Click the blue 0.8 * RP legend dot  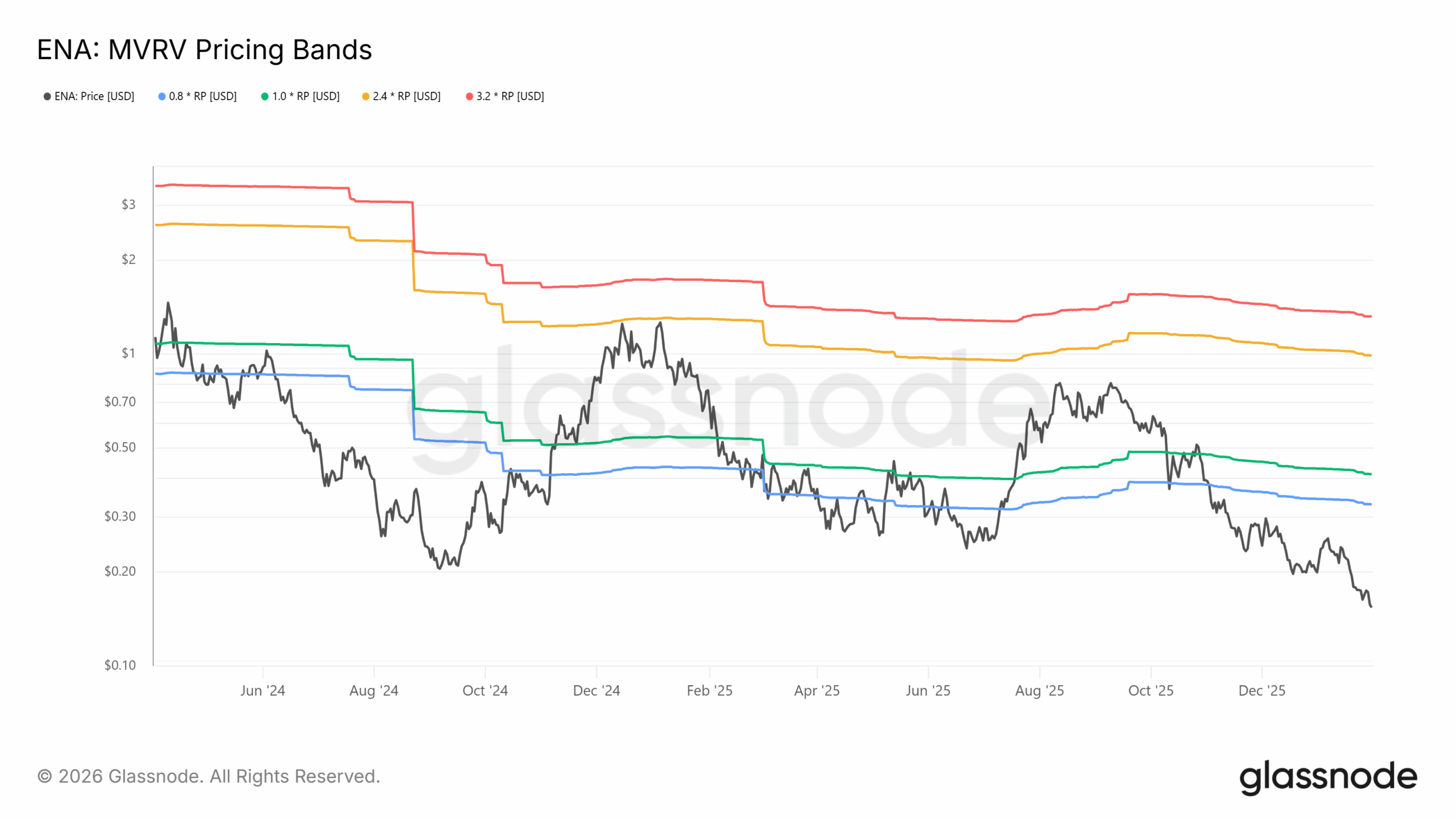[162, 97]
